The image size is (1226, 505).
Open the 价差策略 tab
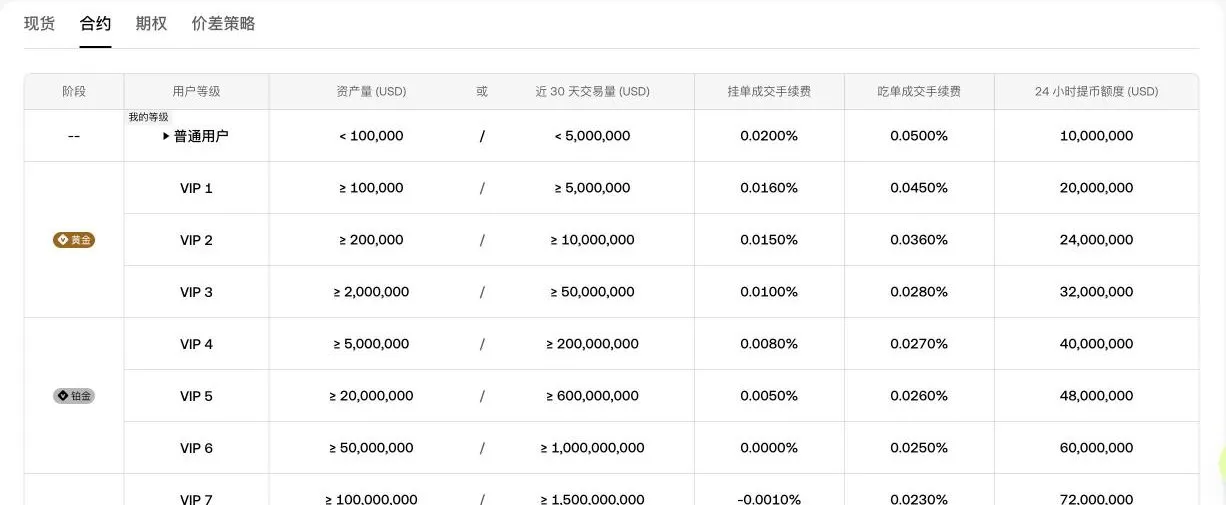pos(224,24)
